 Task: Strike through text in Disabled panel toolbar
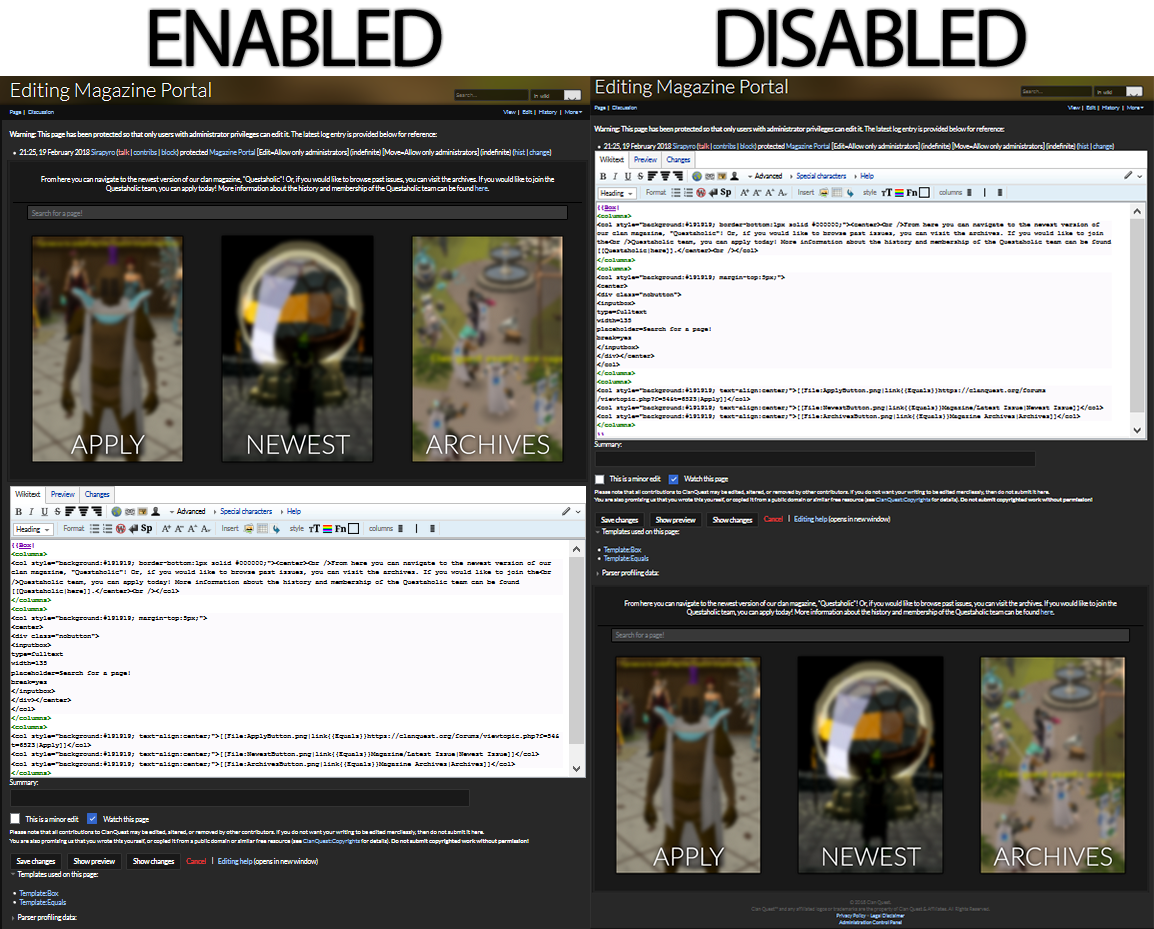(x=640, y=176)
